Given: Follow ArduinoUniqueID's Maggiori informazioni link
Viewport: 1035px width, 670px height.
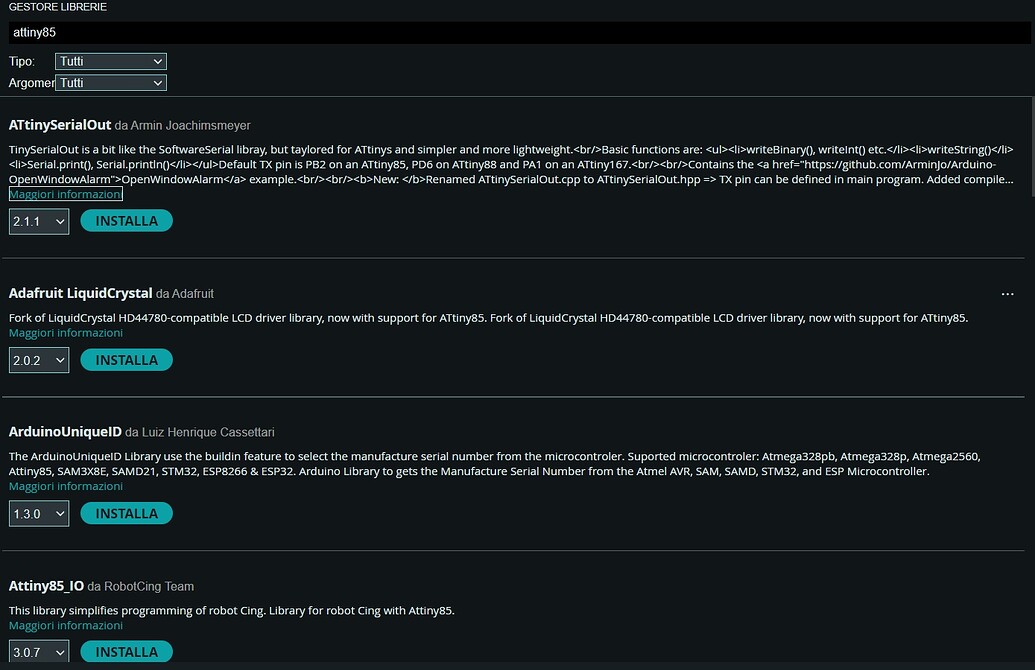Looking at the screenshot, I should pos(66,487).
